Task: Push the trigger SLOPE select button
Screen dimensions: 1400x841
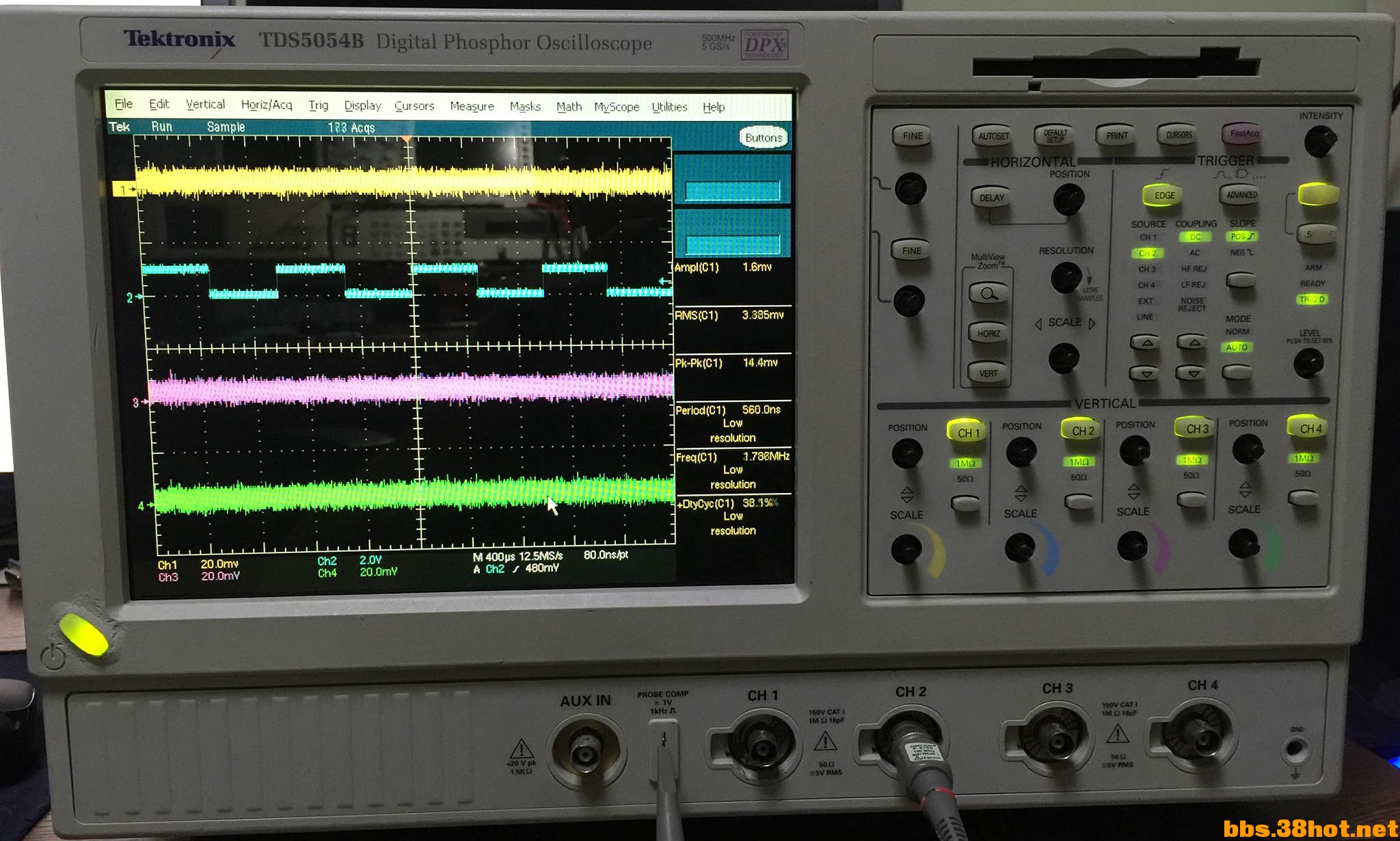Action: [1240, 280]
